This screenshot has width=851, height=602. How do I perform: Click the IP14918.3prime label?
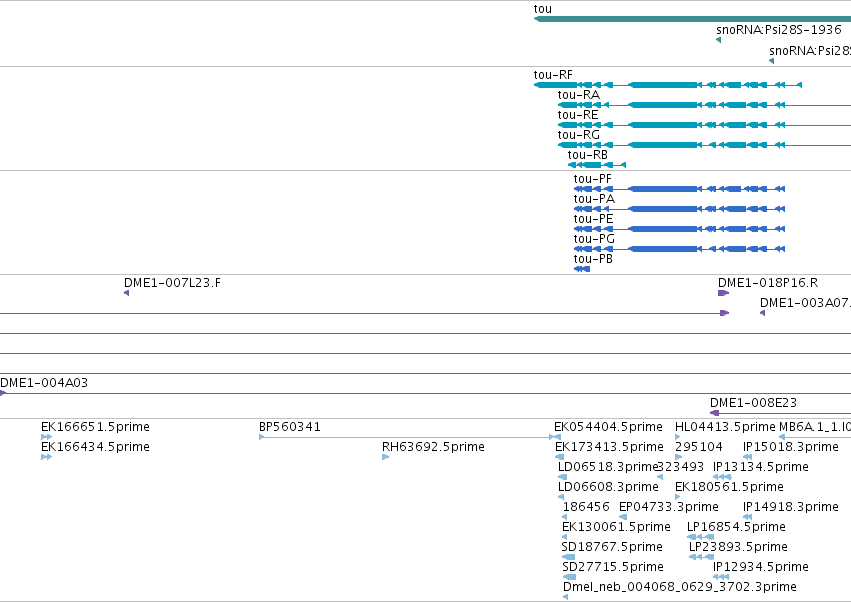click(791, 508)
